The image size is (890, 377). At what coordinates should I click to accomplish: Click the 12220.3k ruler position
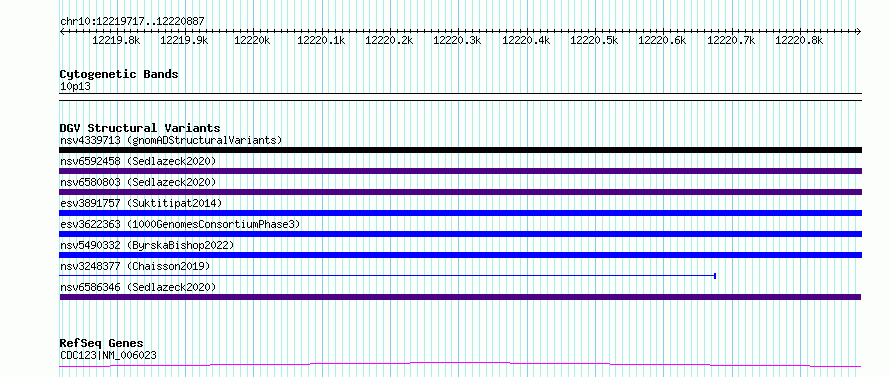pyautogui.click(x=457, y=40)
